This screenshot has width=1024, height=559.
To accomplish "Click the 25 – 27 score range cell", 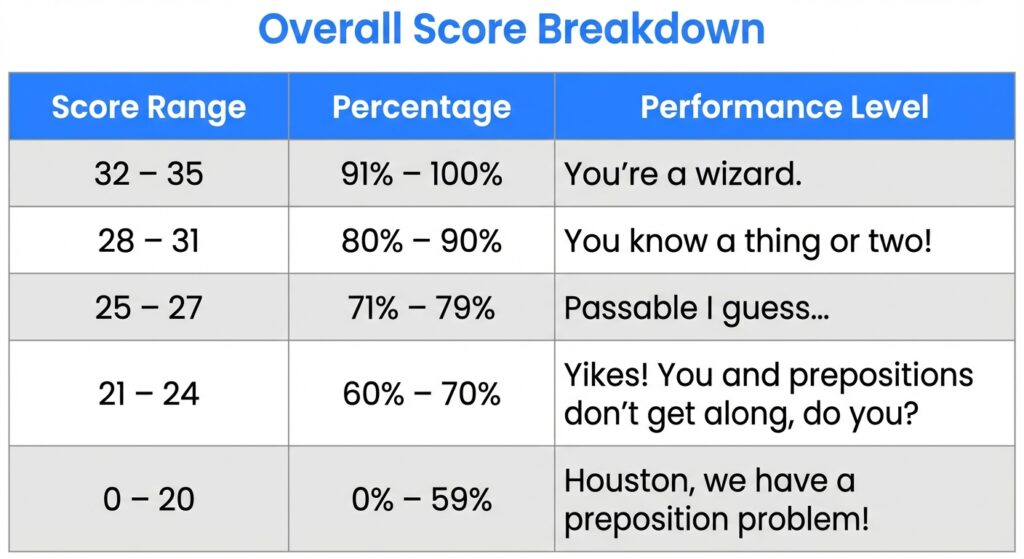I will click(x=148, y=308).
